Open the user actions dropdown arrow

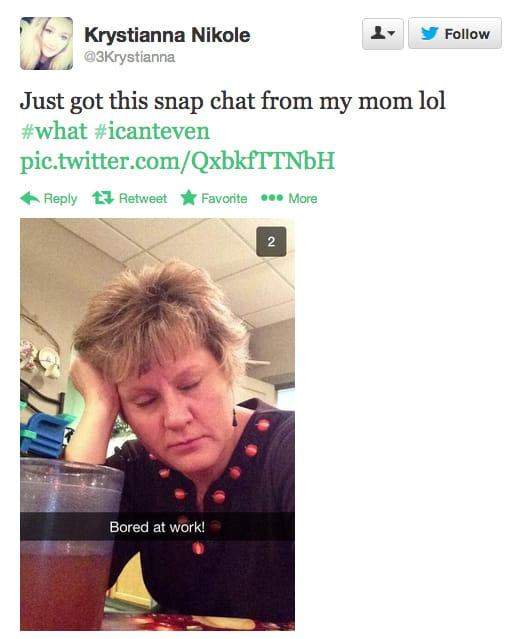coord(391,33)
